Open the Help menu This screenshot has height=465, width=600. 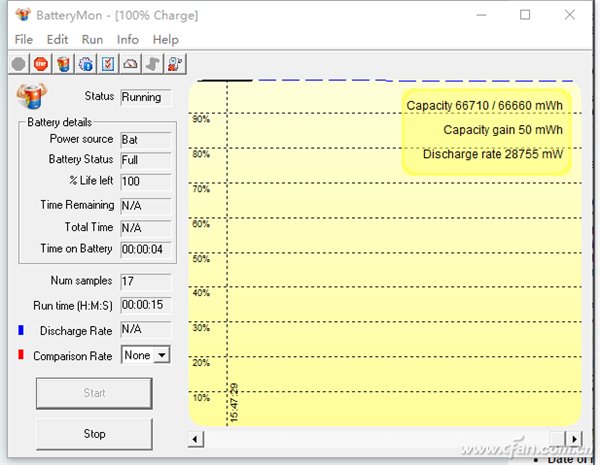pos(165,39)
